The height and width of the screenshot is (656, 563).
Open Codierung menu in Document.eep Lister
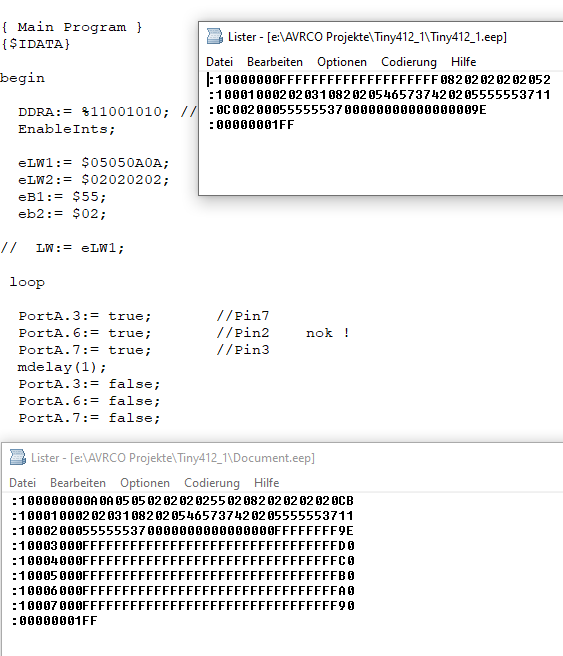point(212,483)
